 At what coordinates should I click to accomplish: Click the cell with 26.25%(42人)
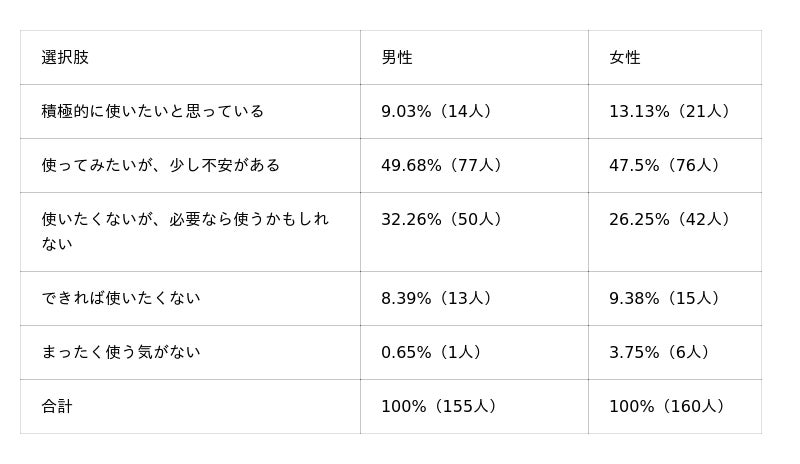click(675, 232)
